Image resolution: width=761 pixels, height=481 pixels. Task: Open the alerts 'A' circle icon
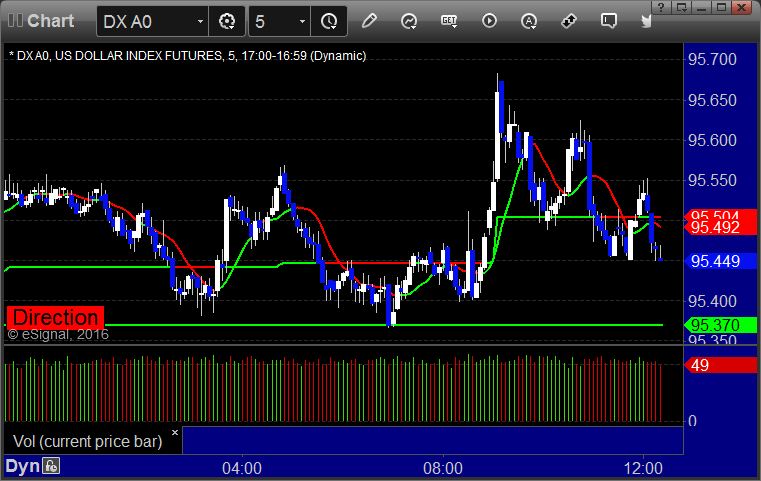click(529, 21)
